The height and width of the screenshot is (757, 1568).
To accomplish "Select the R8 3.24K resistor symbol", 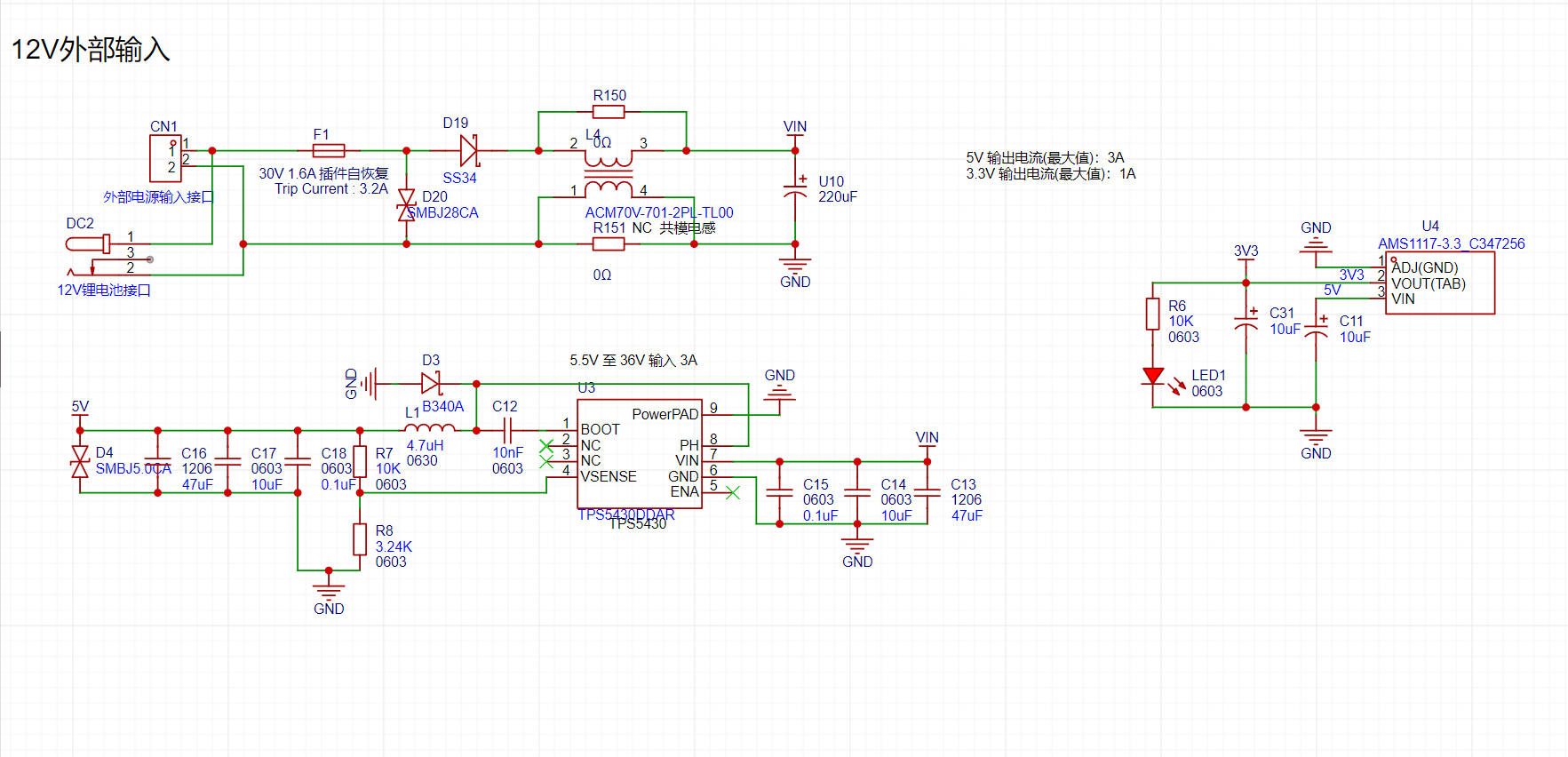I will coord(360,539).
